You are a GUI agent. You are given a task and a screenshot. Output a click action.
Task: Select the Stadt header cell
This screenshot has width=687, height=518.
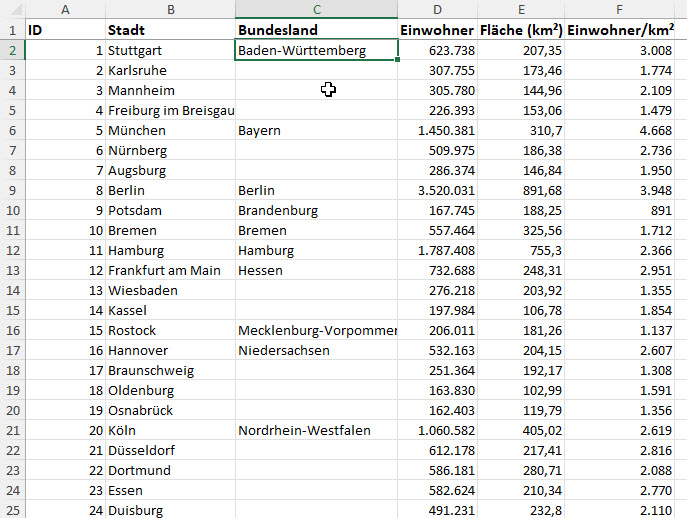click(x=170, y=30)
